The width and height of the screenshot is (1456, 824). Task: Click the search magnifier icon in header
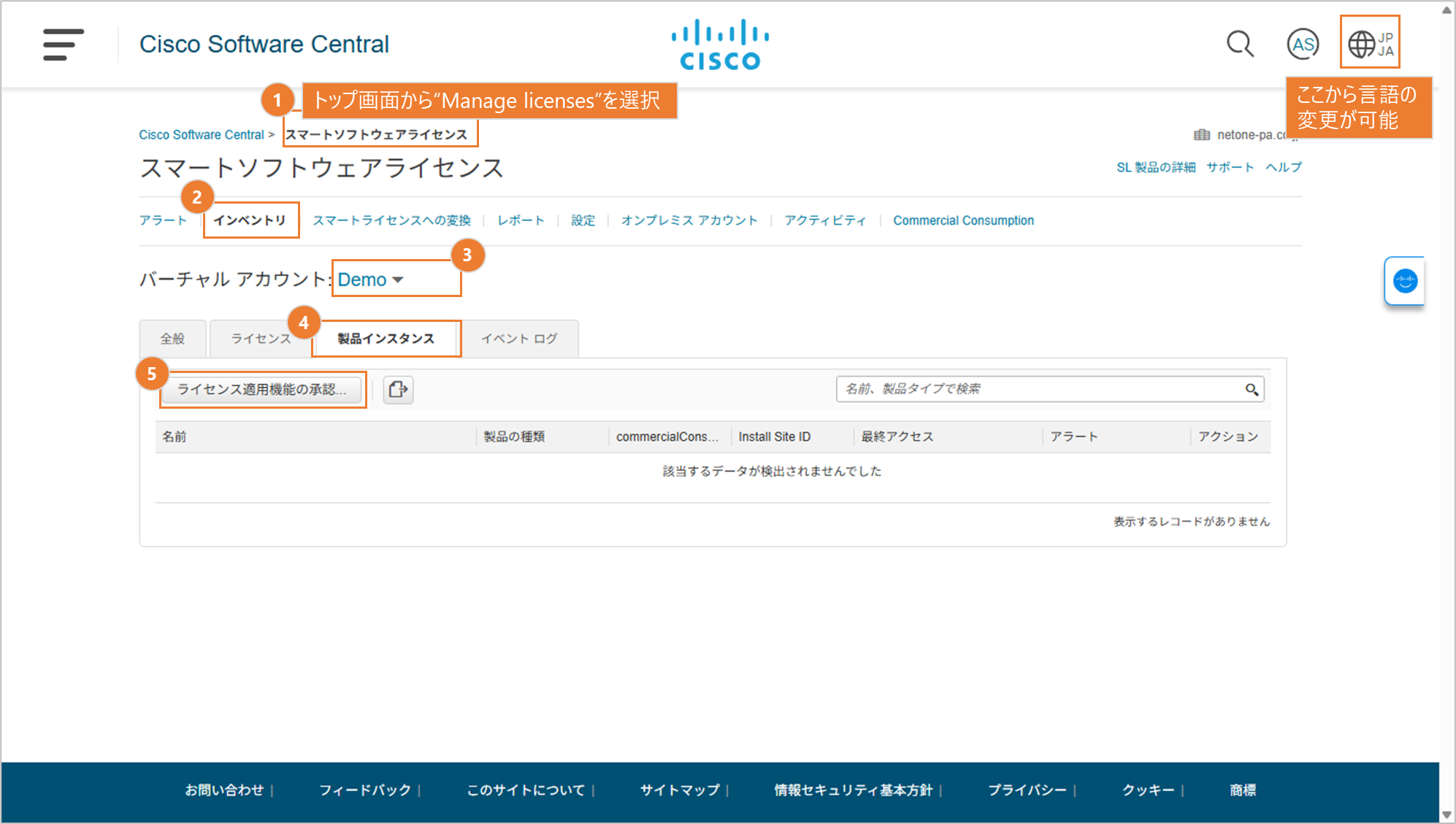pyautogui.click(x=1239, y=44)
